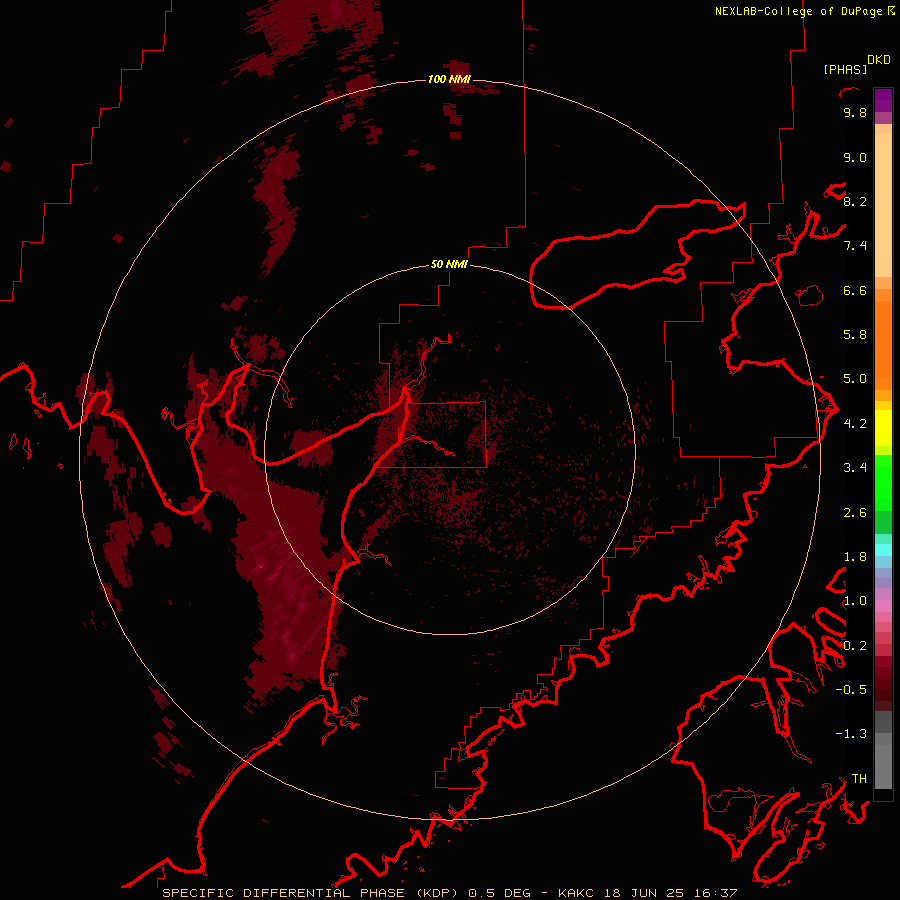Click the -0.5 scale value

[x=851, y=690]
